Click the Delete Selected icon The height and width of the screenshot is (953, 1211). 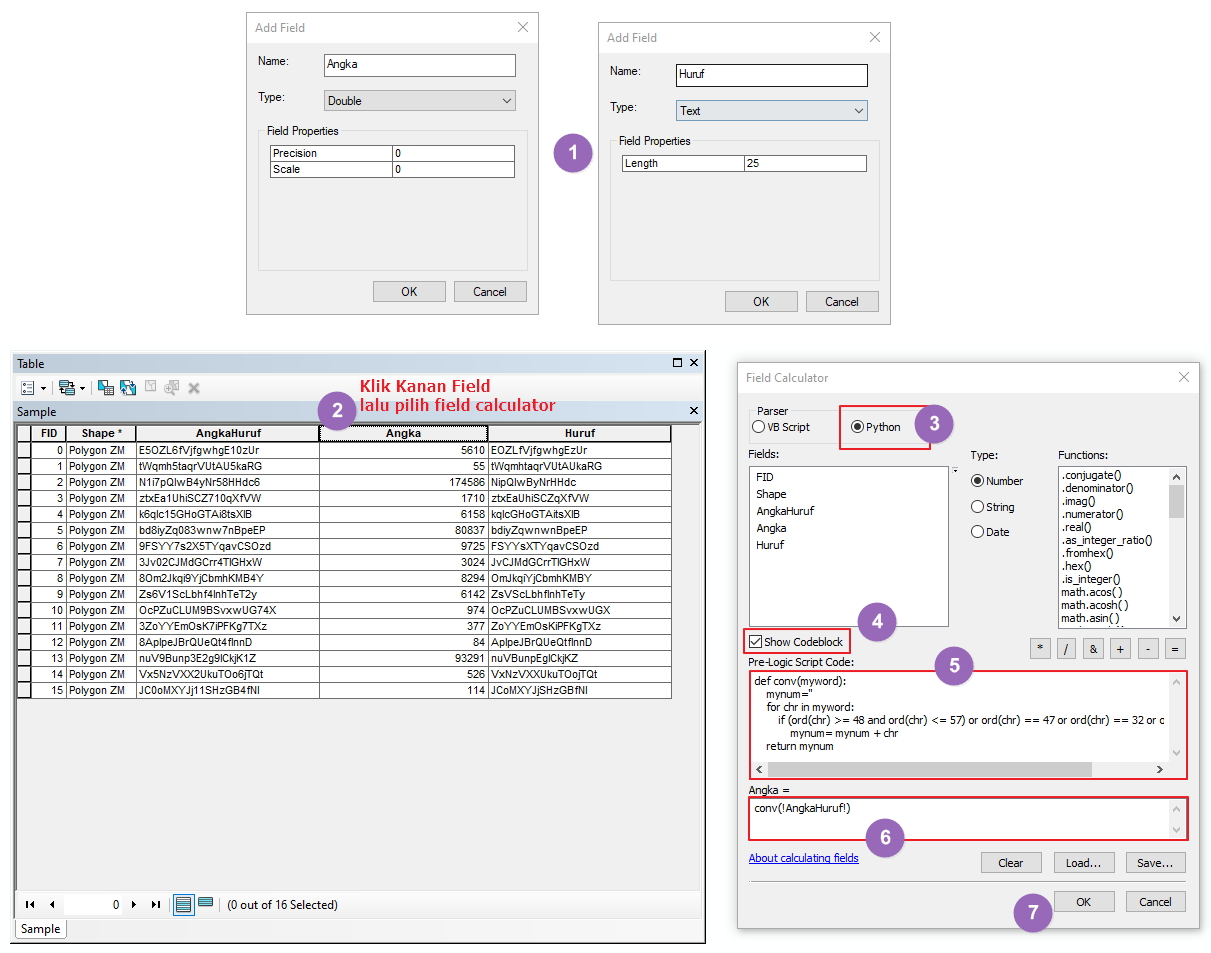194,387
